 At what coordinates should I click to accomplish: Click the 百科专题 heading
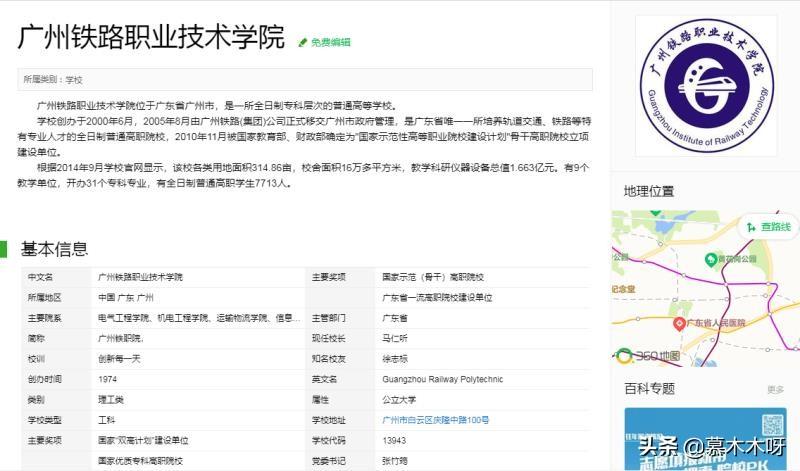click(649, 389)
